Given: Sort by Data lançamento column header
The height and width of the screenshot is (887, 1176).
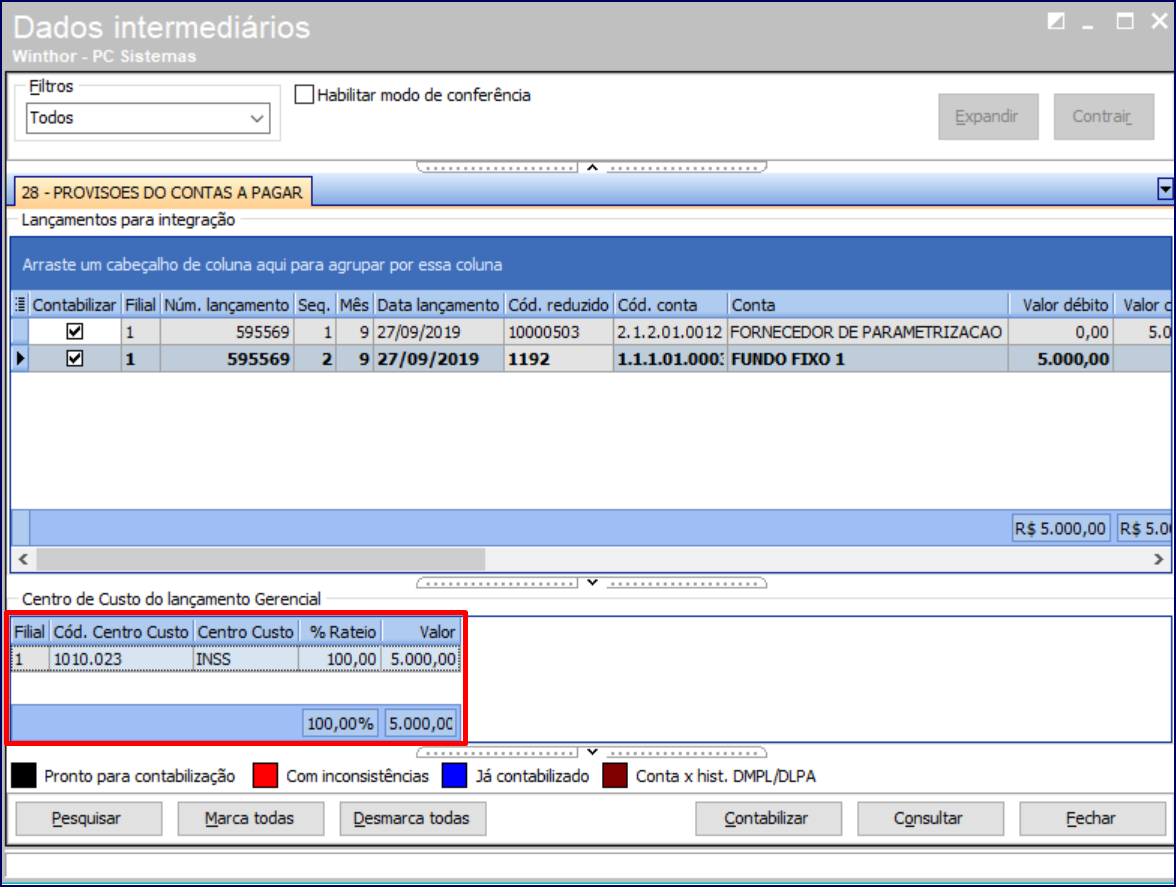Looking at the screenshot, I should [x=438, y=304].
